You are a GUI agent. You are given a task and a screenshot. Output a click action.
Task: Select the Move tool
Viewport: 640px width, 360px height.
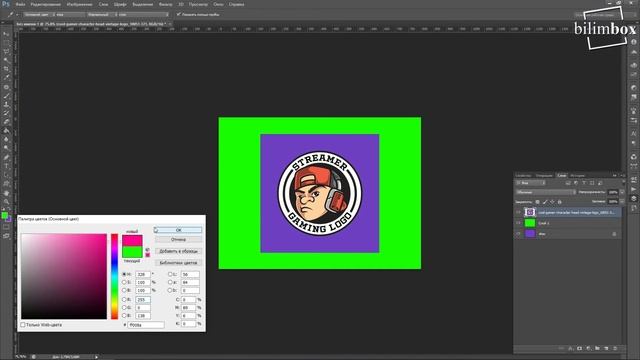pyautogui.click(x=6, y=34)
